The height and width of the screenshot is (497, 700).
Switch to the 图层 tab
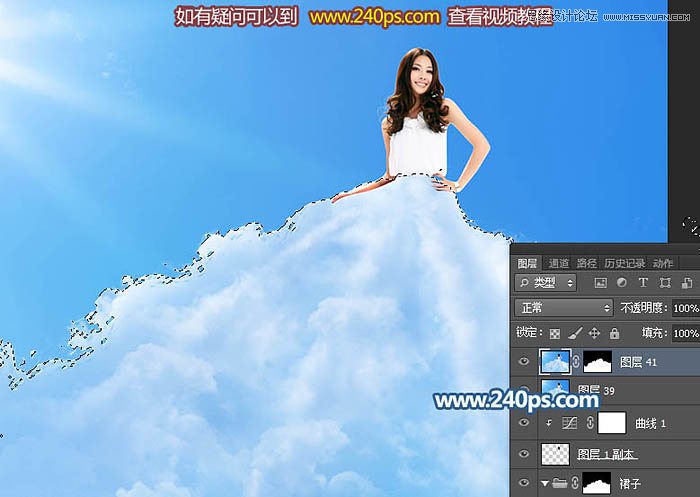(x=527, y=263)
